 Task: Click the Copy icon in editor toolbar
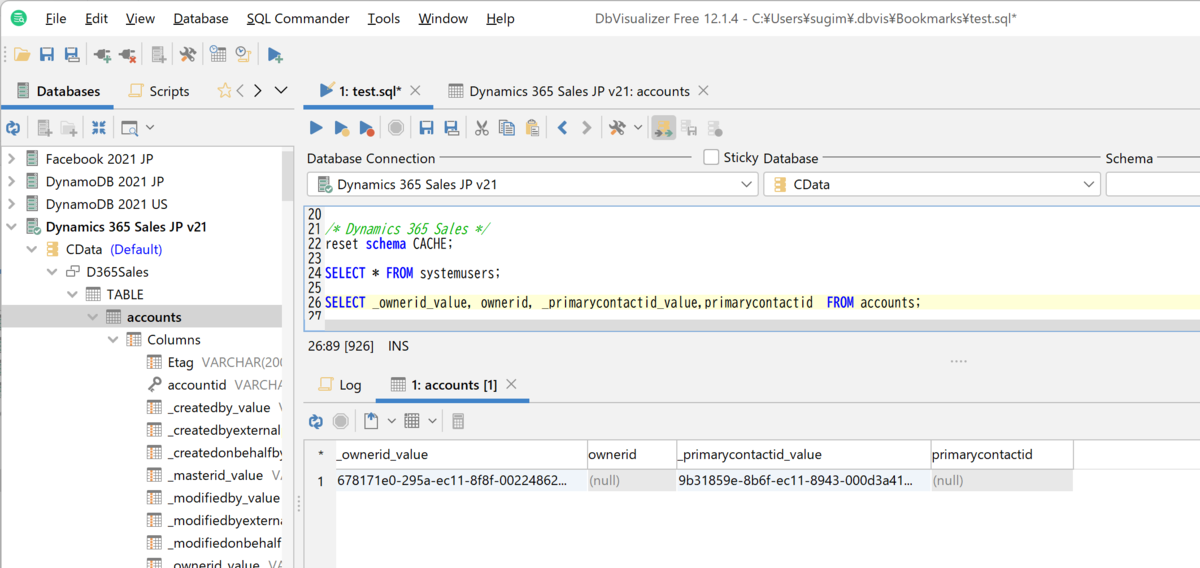[x=506, y=128]
